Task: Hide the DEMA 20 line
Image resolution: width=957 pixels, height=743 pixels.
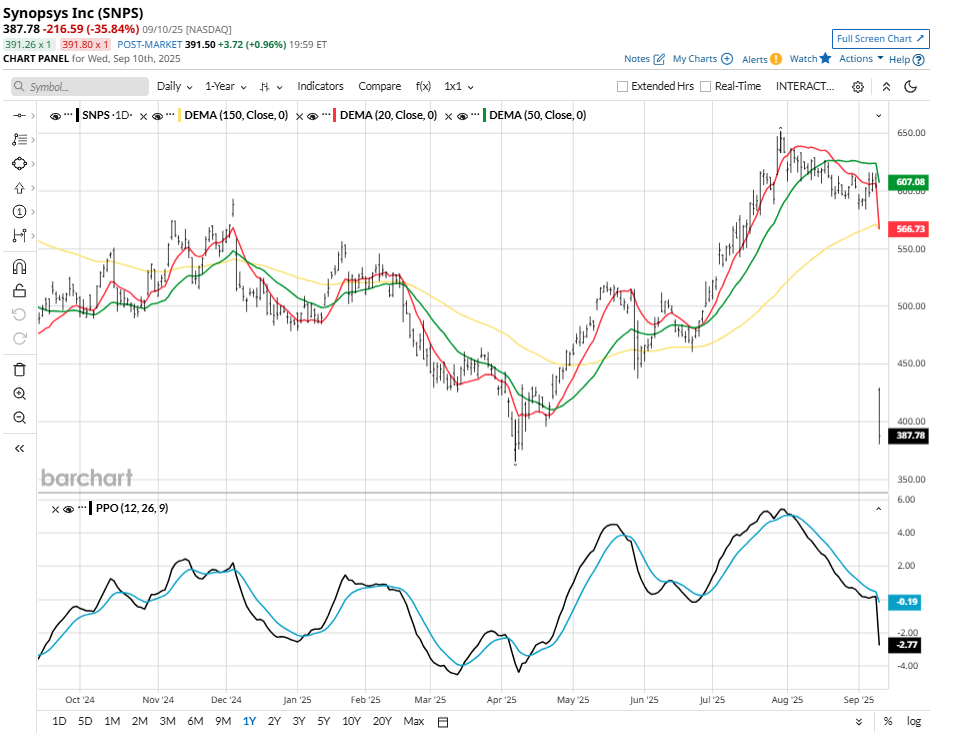Action: coord(313,116)
